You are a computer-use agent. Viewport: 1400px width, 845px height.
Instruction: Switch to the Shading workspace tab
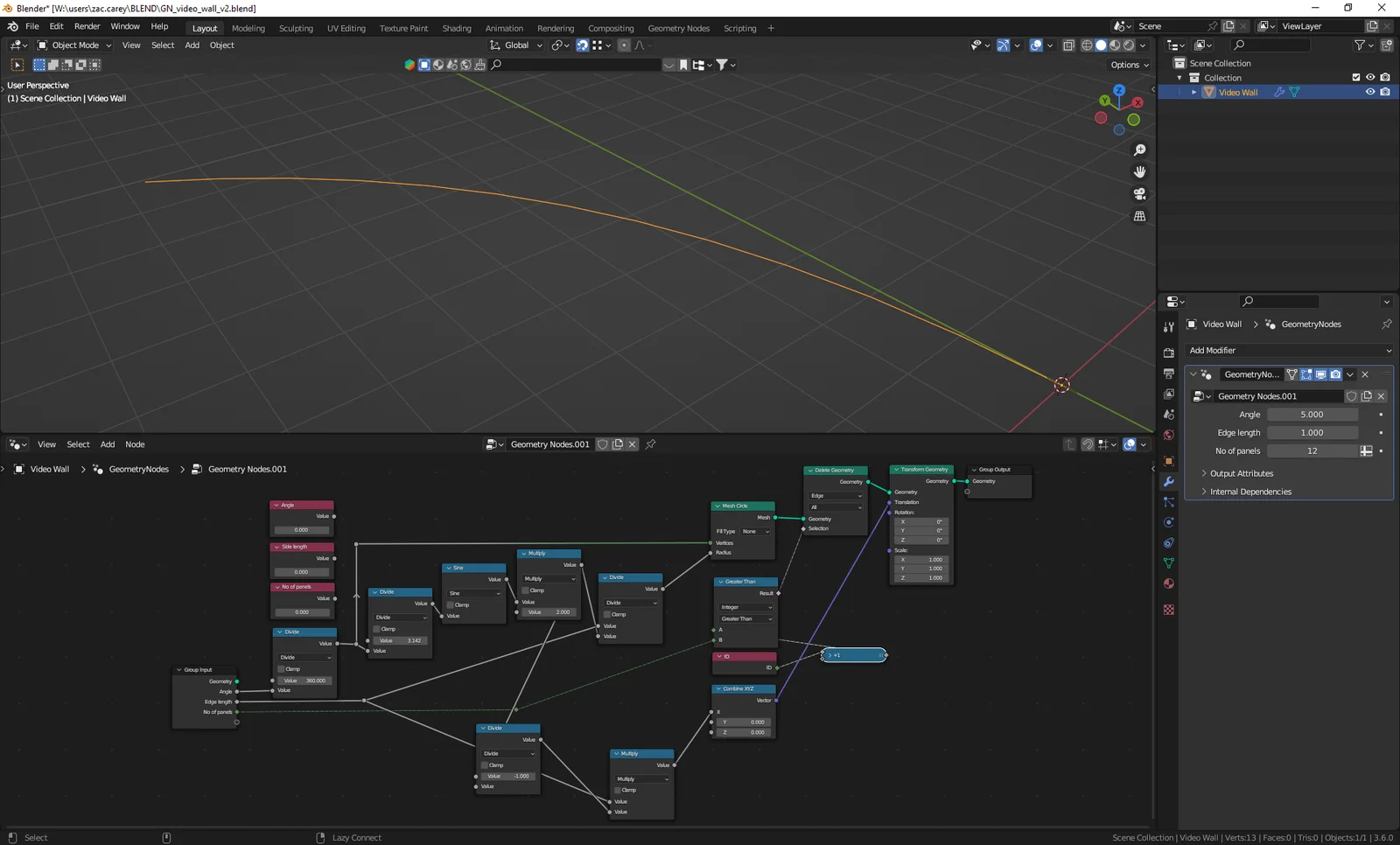tap(456, 29)
